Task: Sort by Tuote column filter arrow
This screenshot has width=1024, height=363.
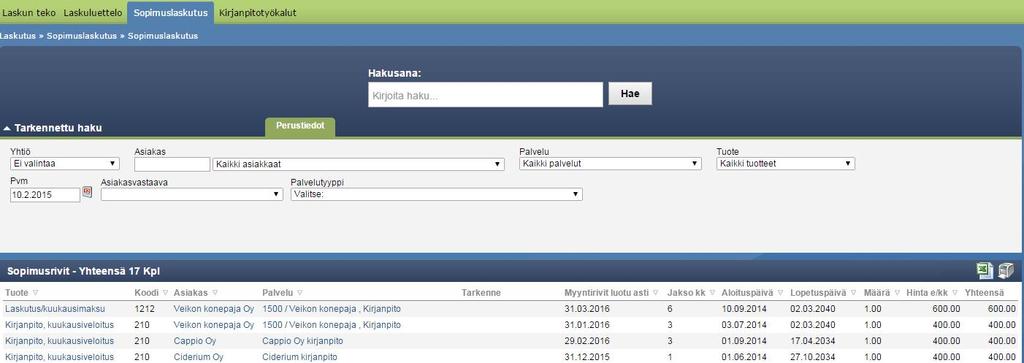Action: click(35, 292)
